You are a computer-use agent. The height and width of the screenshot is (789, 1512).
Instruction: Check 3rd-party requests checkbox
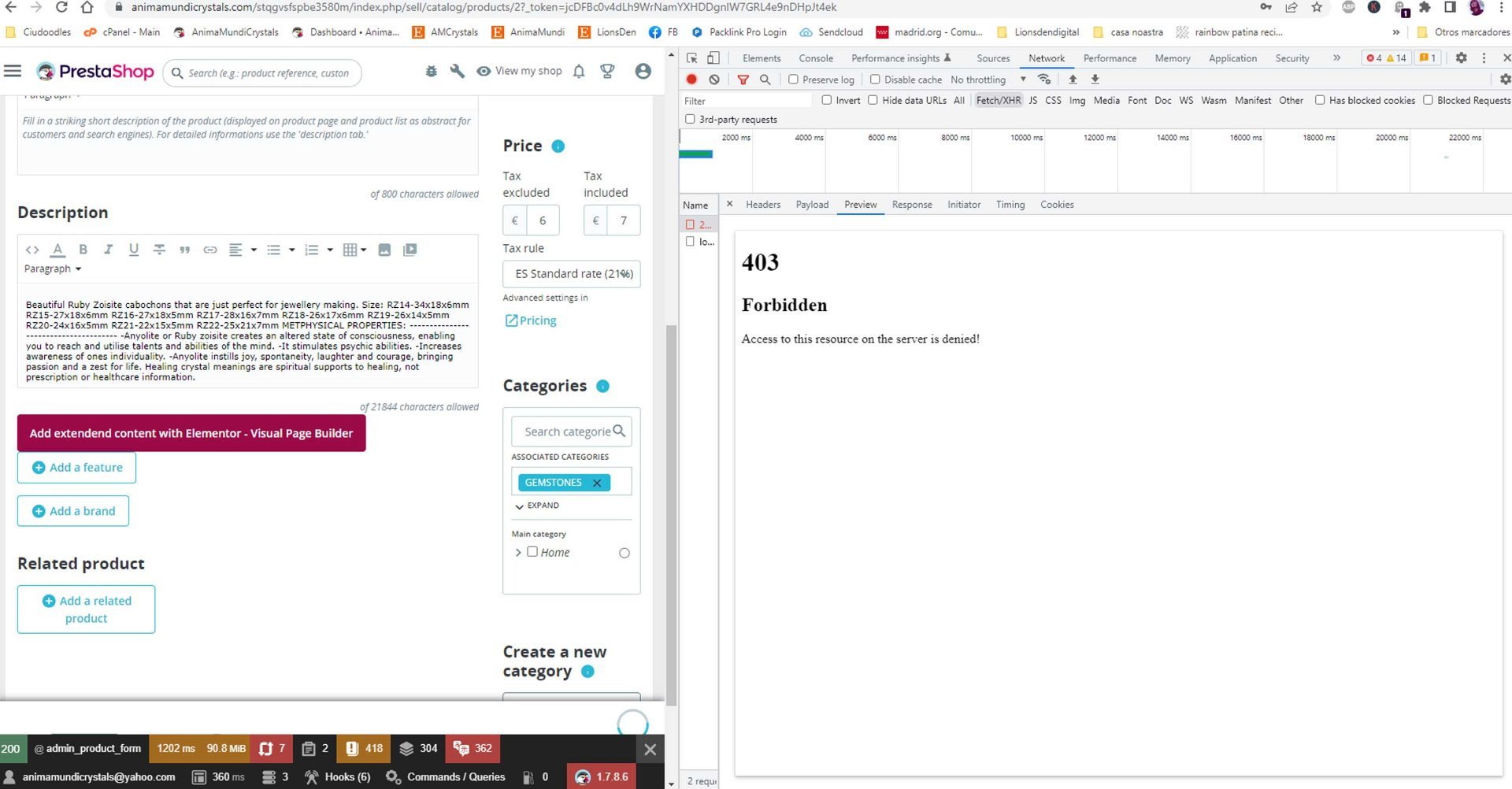[x=690, y=119]
